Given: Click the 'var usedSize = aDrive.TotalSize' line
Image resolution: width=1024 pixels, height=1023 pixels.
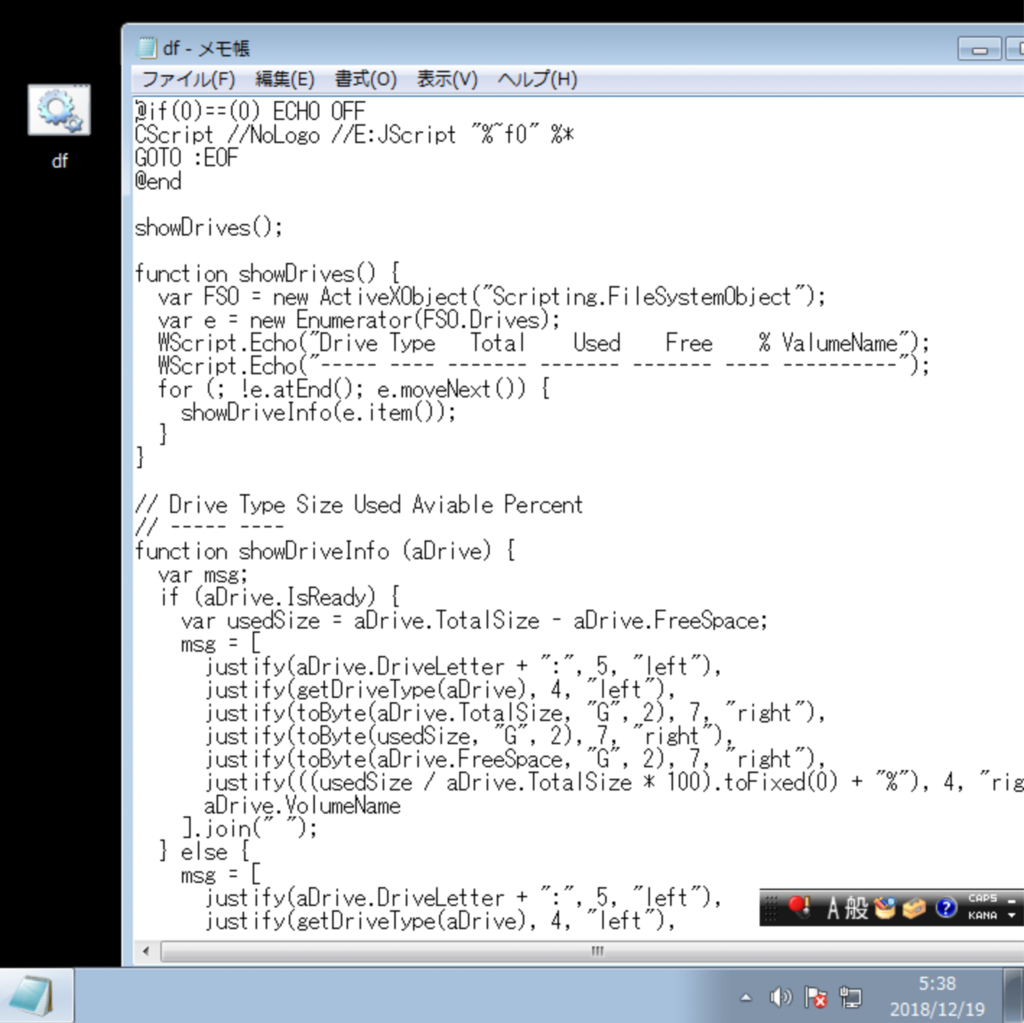Looking at the screenshot, I should (x=474, y=621).
